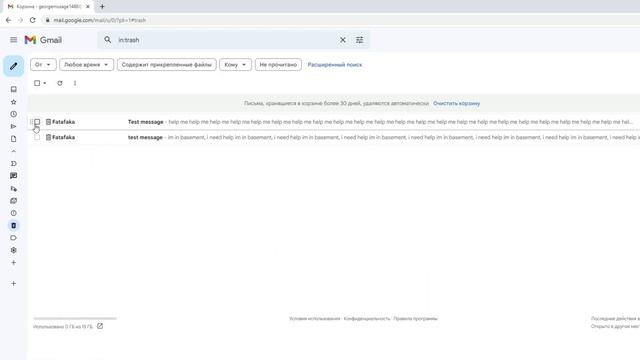Open 'Правила программы' footer link
640x360 pixels.
[x=415, y=318]
